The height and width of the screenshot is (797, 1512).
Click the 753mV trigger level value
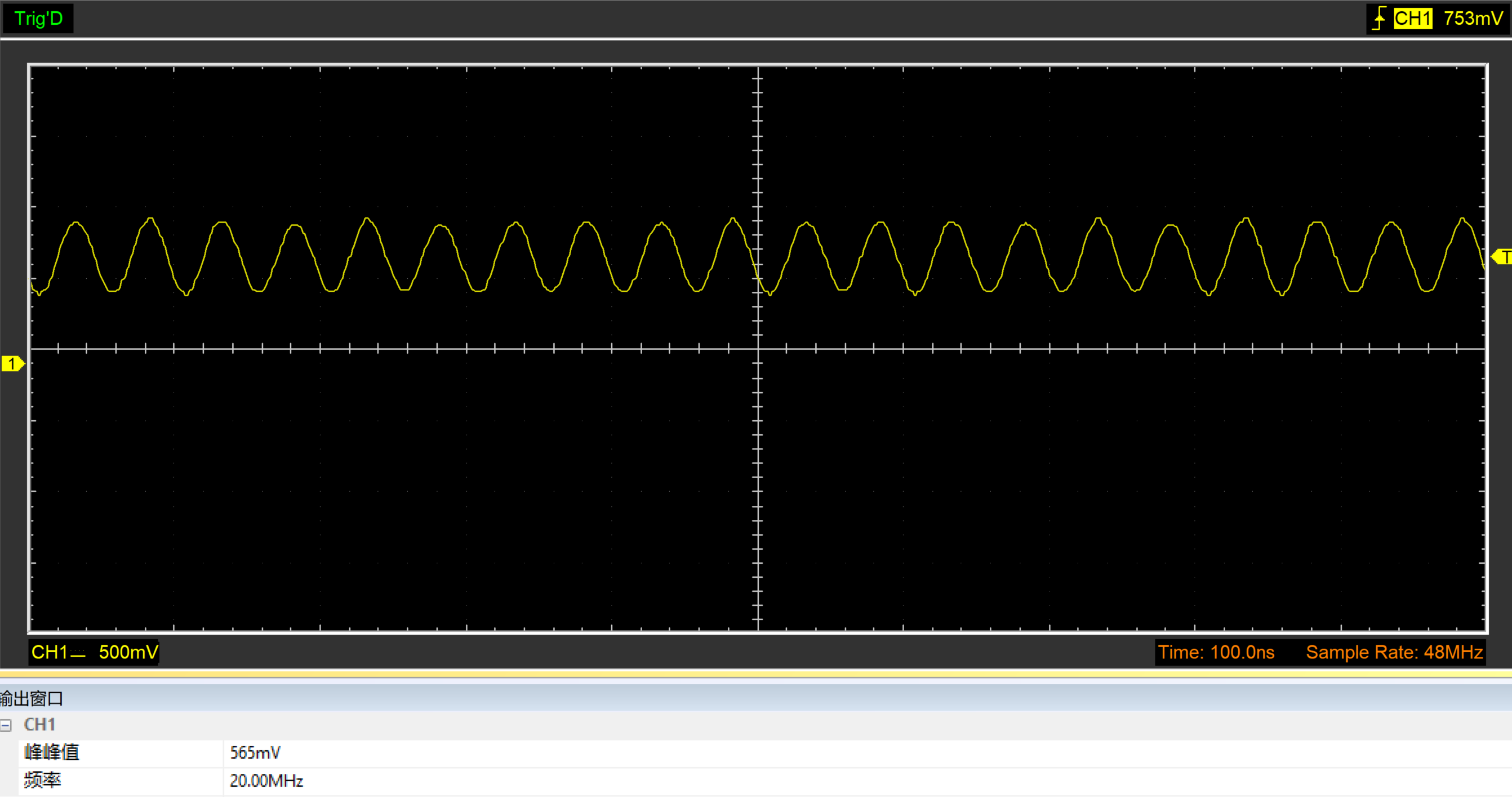point(1473,19)
